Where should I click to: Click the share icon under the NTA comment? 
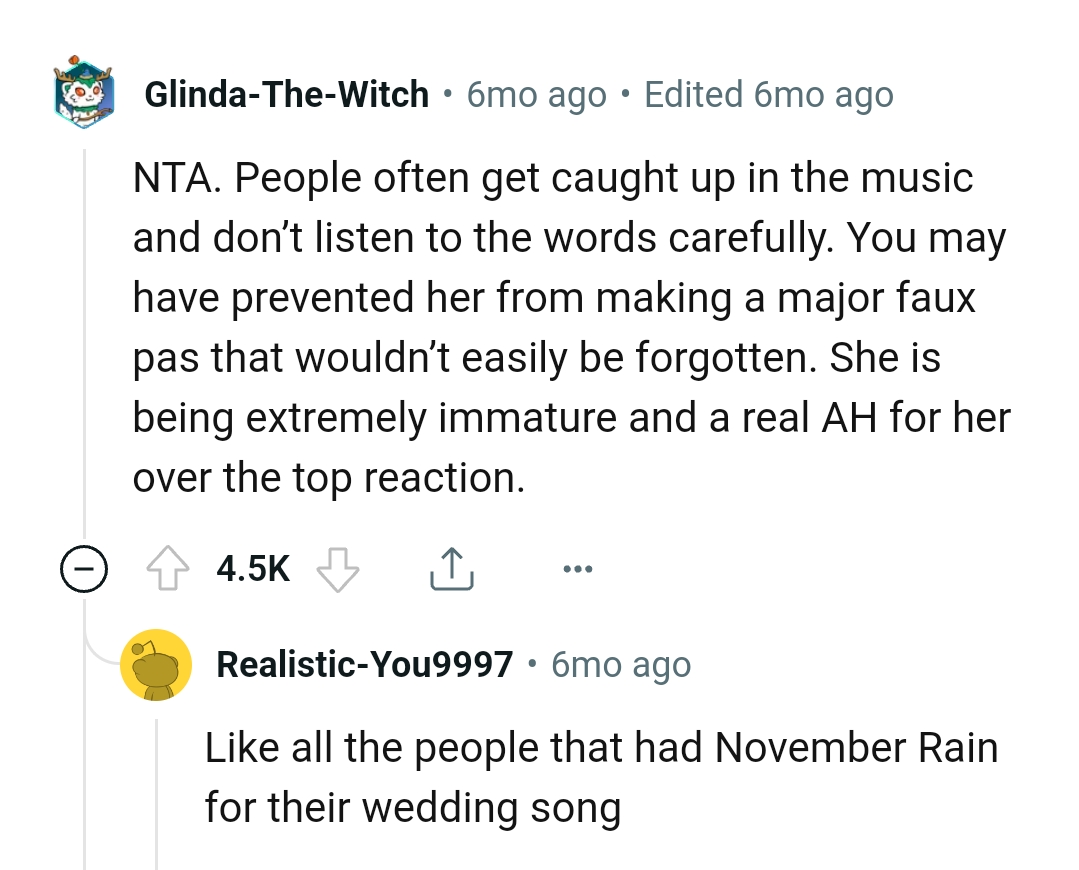click(451, 567)
